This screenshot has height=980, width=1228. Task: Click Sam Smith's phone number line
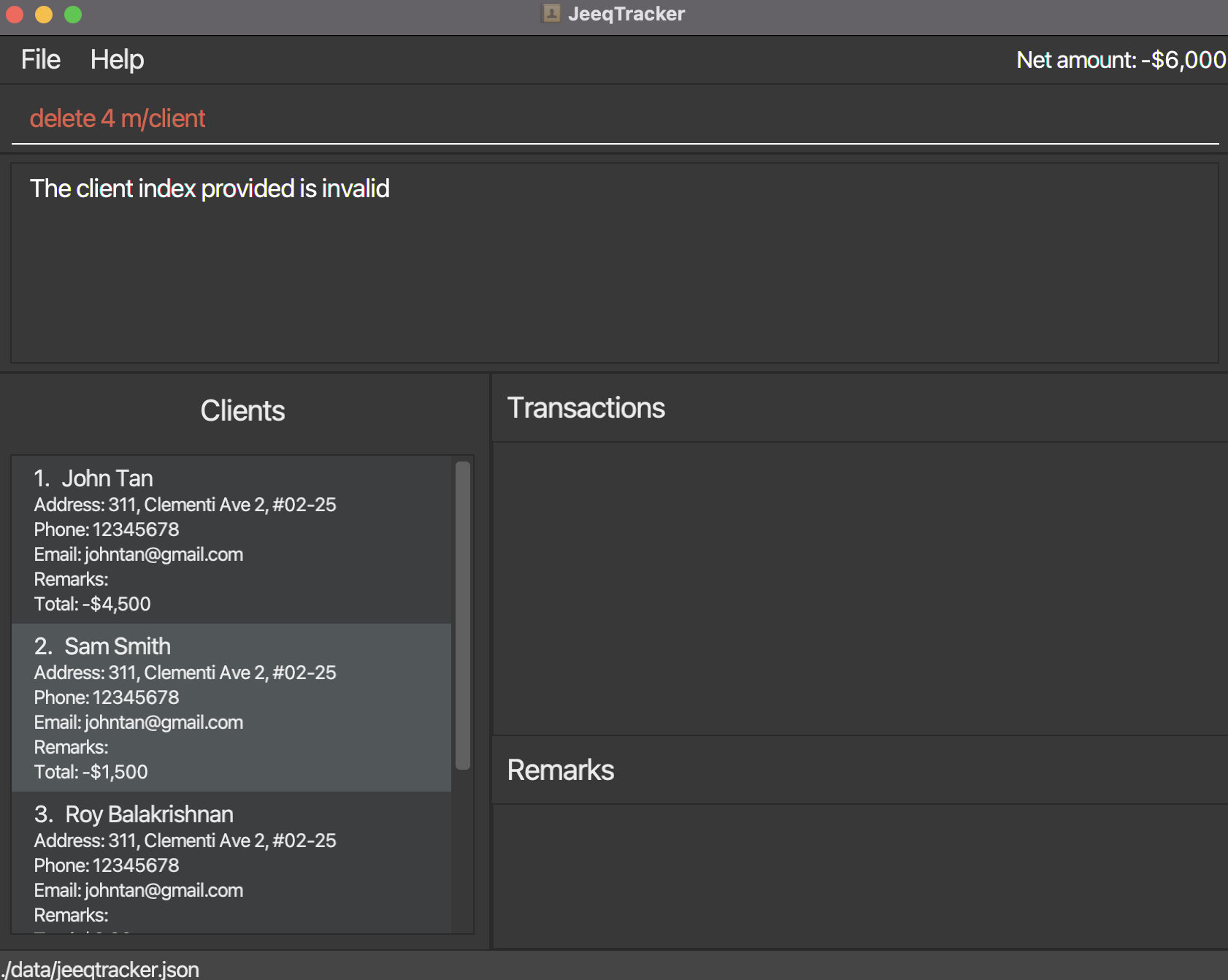click(x=107, y=697)
